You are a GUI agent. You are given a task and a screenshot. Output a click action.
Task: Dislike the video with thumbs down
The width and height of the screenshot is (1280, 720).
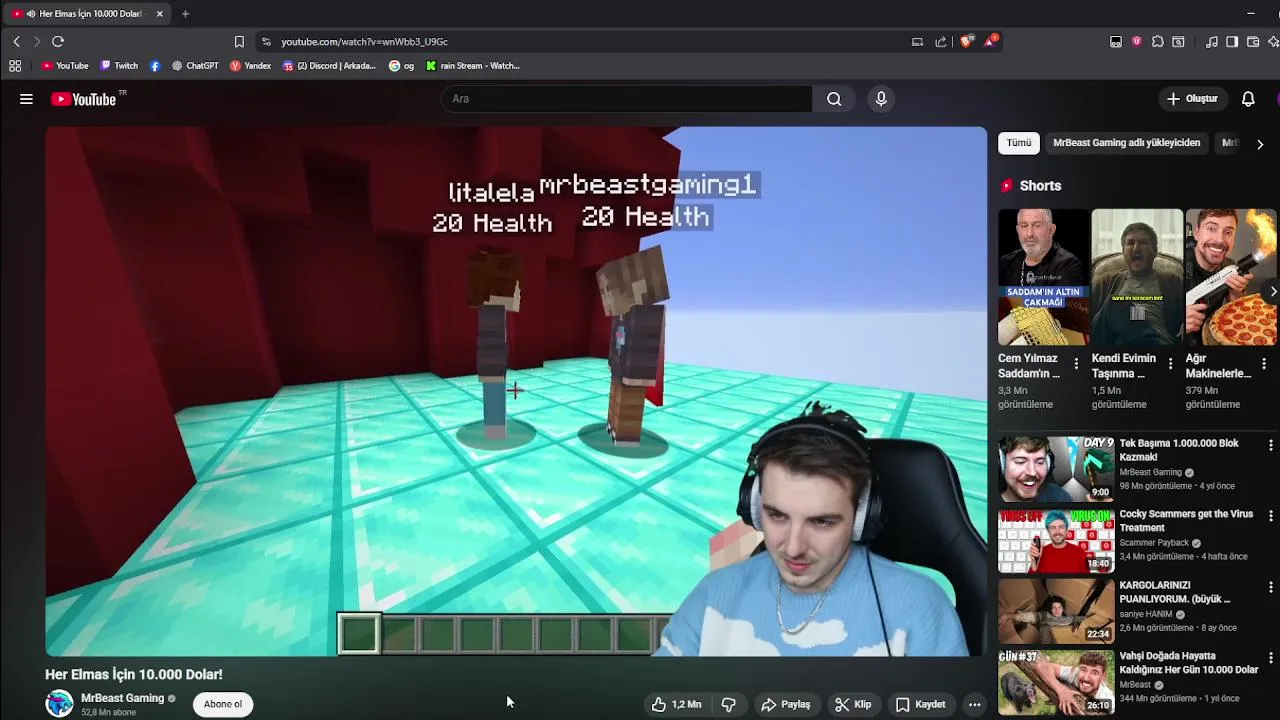pos(729,704)
